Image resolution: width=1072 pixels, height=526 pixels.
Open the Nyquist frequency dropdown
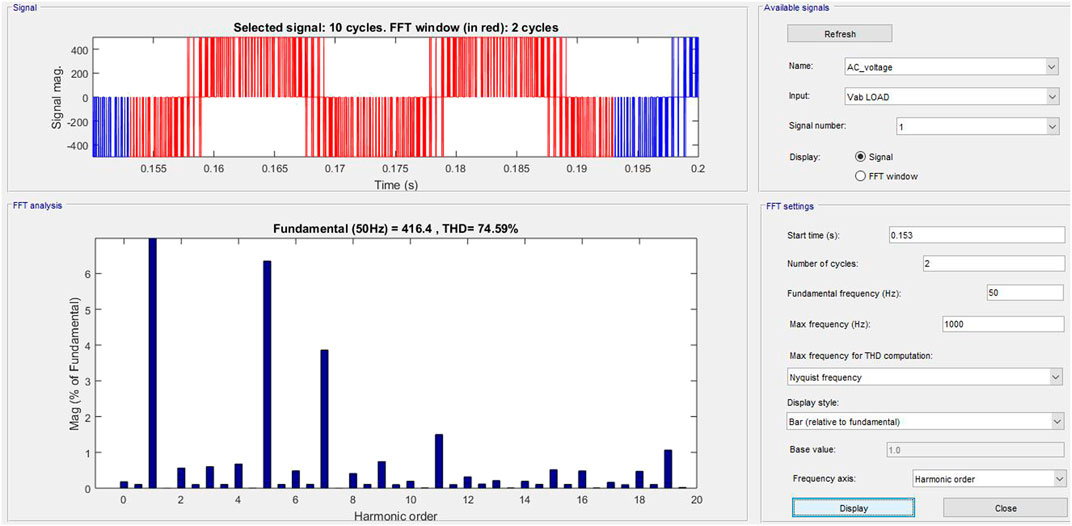(926, 377)
